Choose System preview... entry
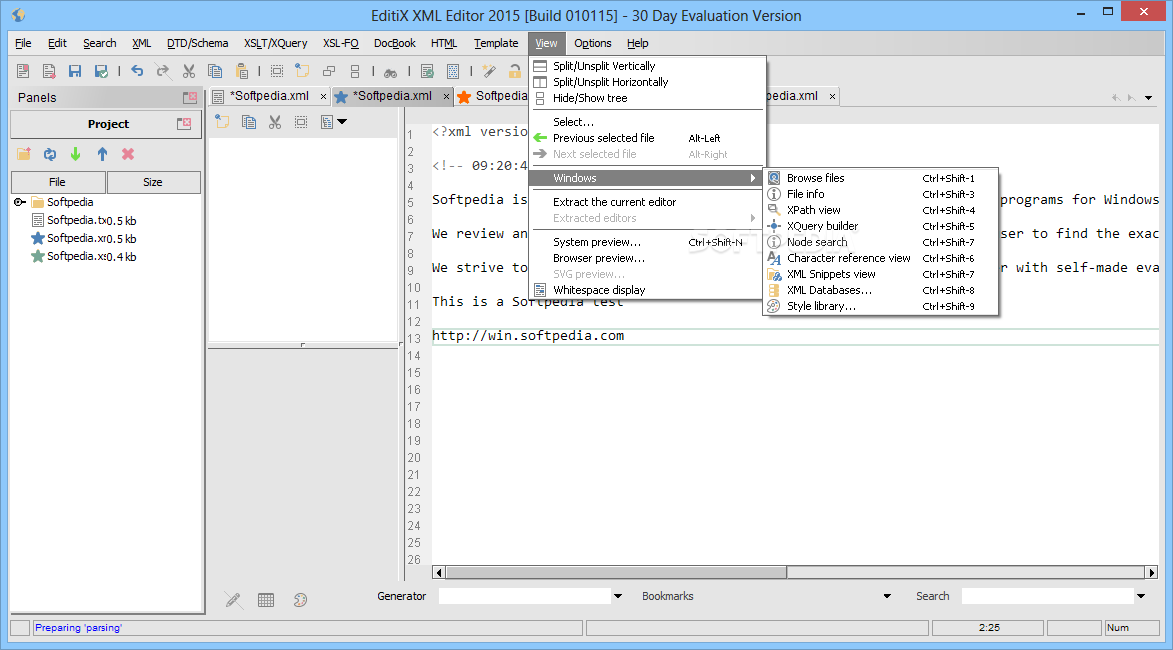Viewport: 1173px width, 650px height. (647, 242)
